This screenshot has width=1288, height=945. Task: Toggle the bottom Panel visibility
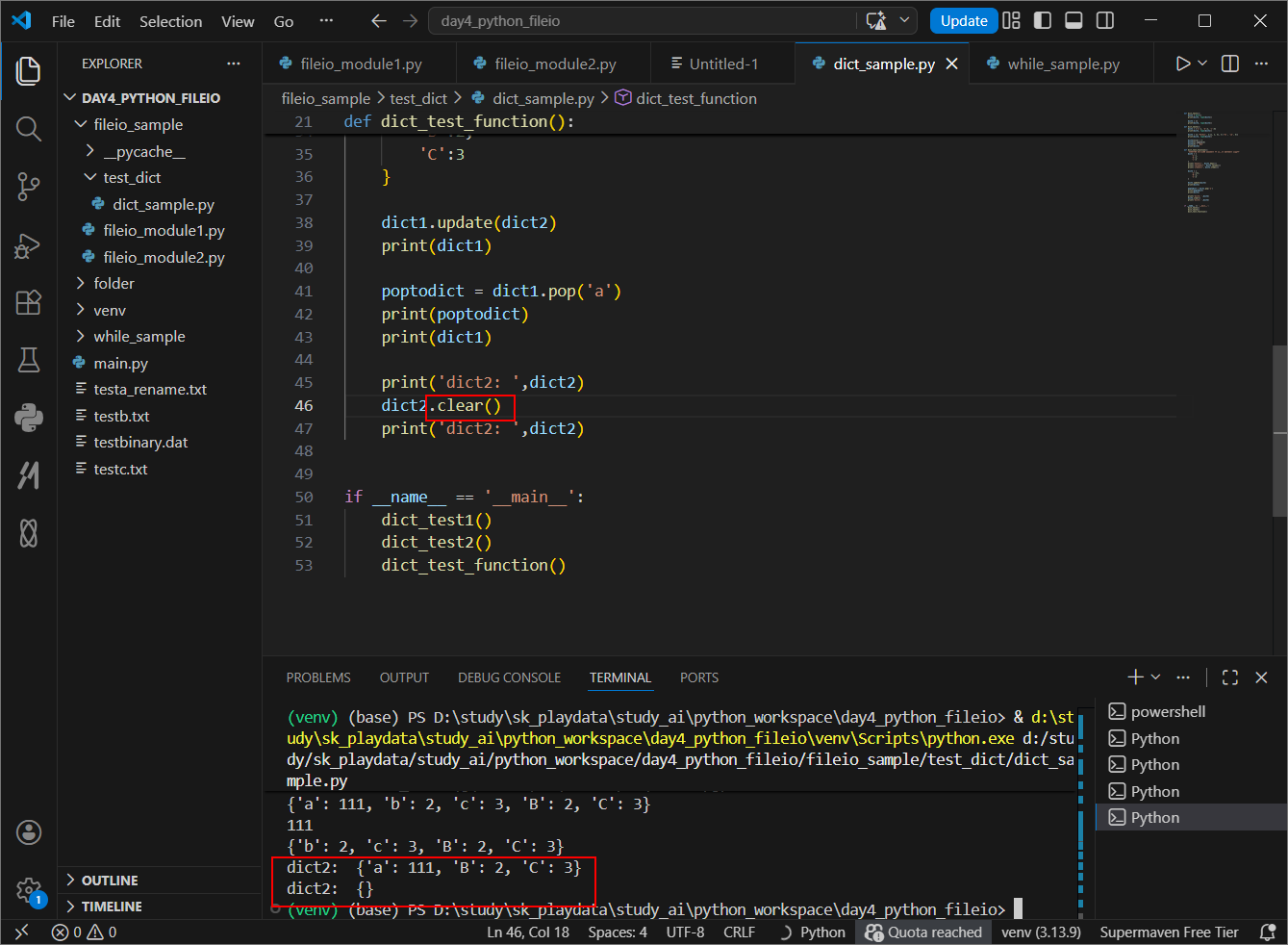(x=1074, y=20)
